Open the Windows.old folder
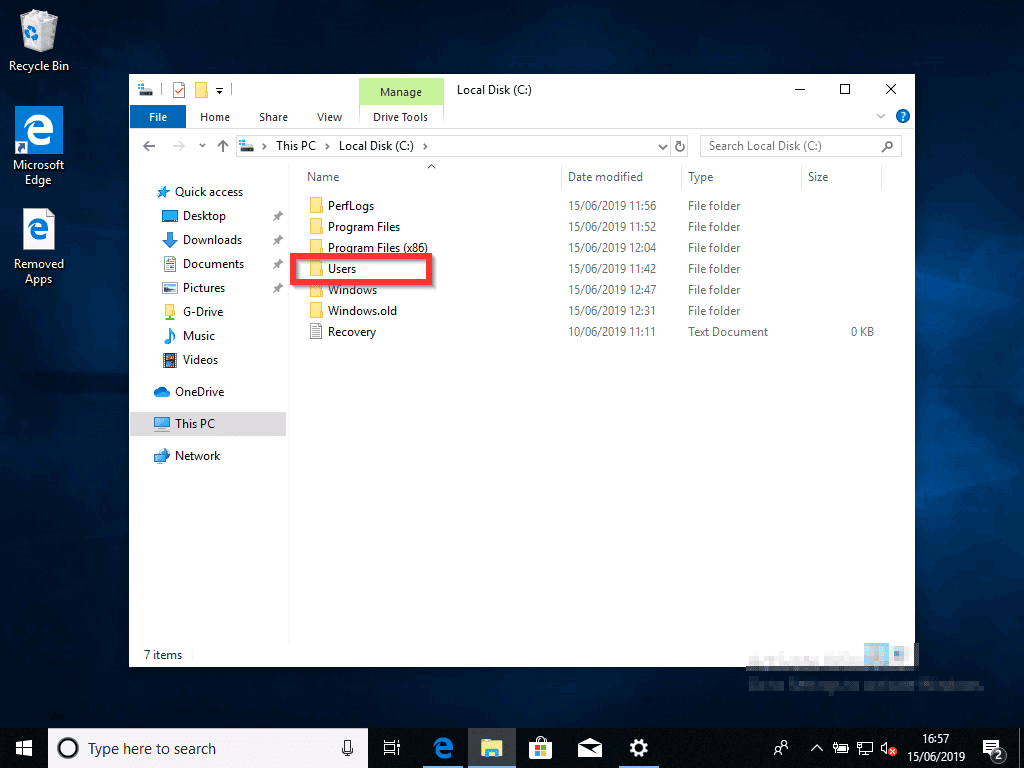This screenshot has width=1024, height=768. pyautogui.click(x=364, y=310)
